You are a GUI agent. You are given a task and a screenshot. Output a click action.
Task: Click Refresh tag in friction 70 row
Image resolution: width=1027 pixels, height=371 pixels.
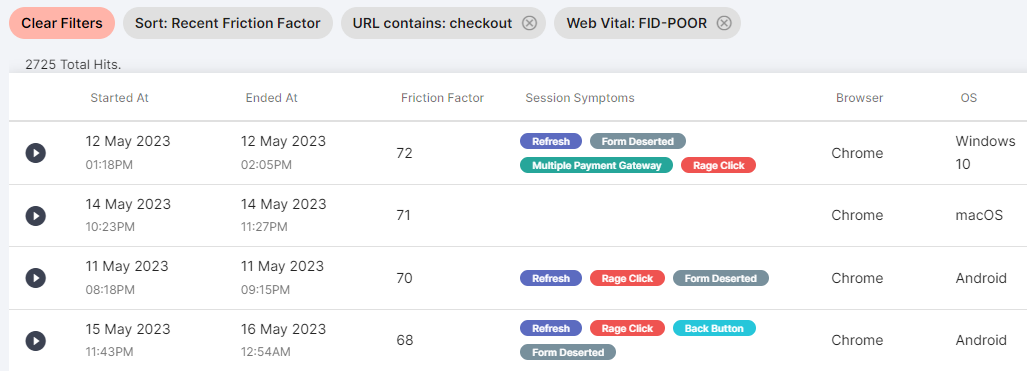(x=551, y=278)
